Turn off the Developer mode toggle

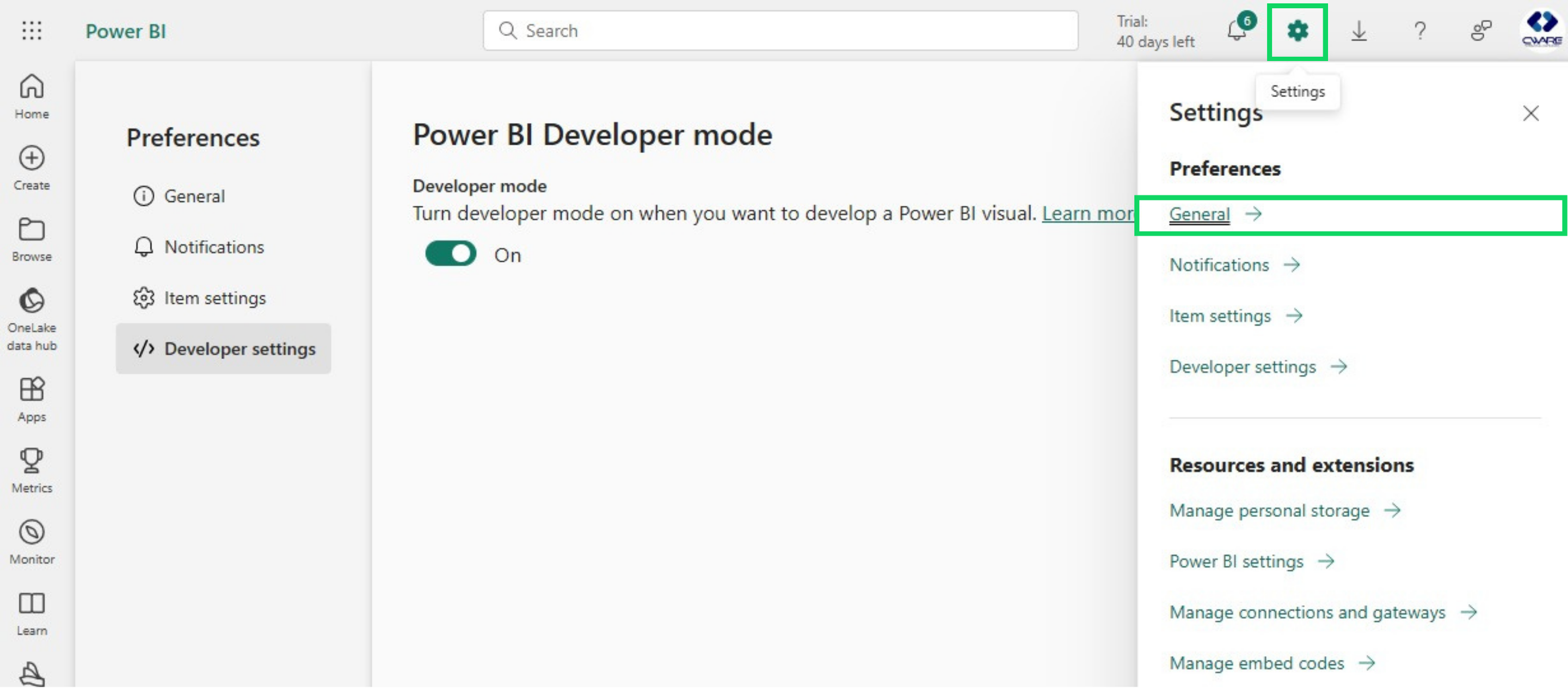pyautogui.click(x=451, y=254)
